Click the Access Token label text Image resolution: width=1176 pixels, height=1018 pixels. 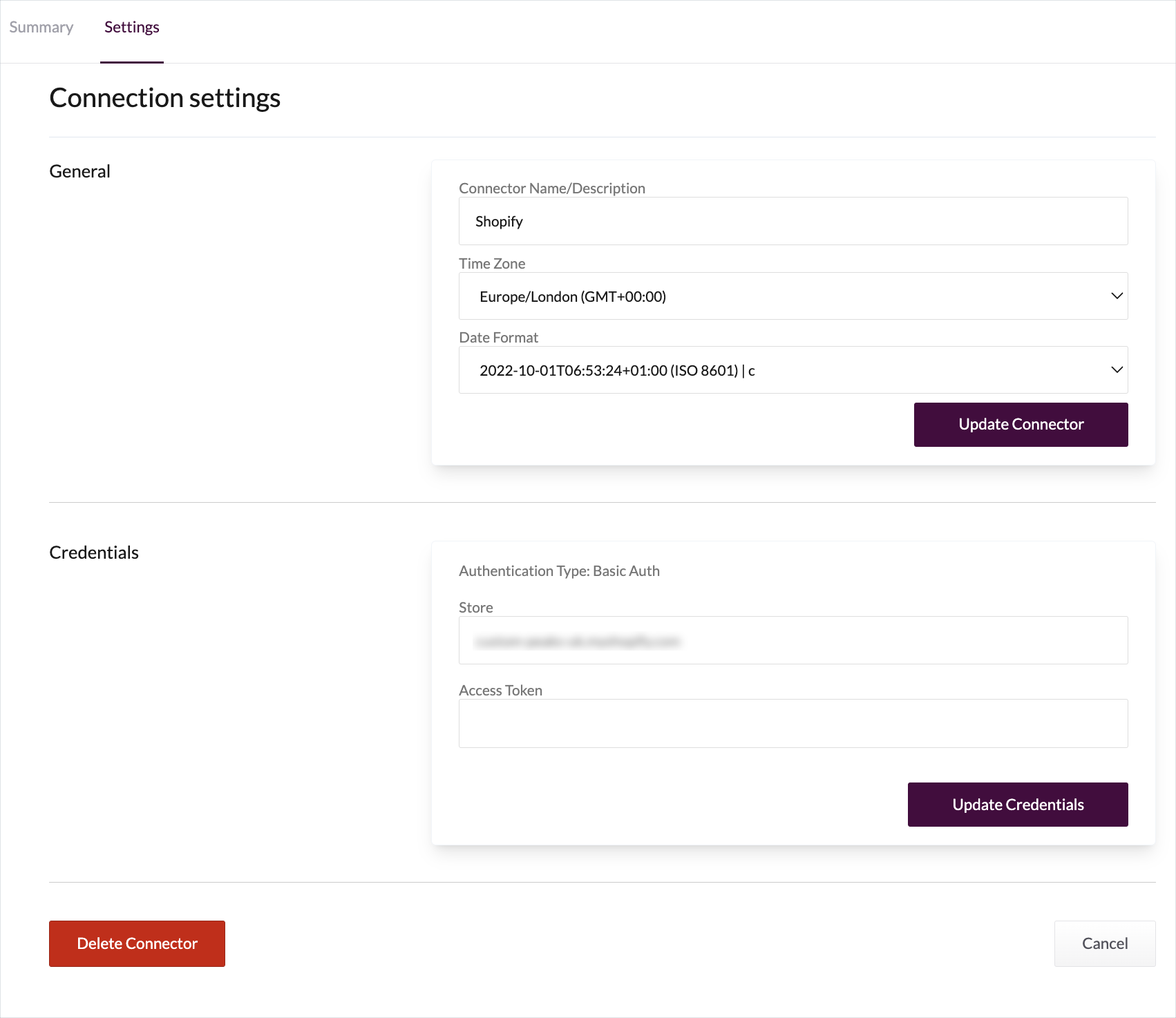[x=500, y=691]
